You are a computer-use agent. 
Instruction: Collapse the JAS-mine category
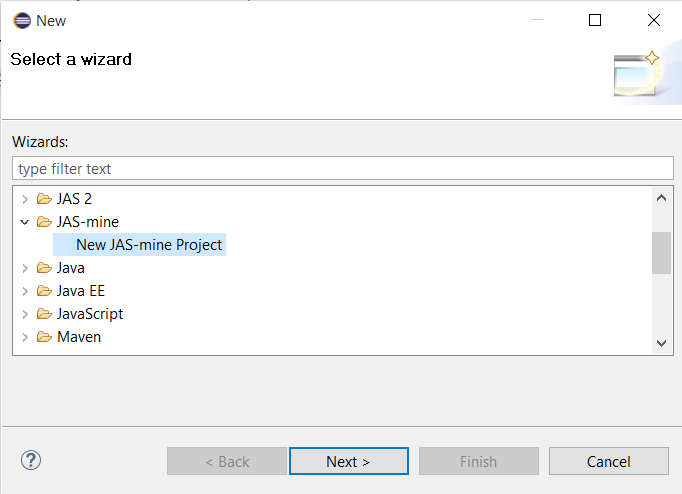[x=25, y=222]
